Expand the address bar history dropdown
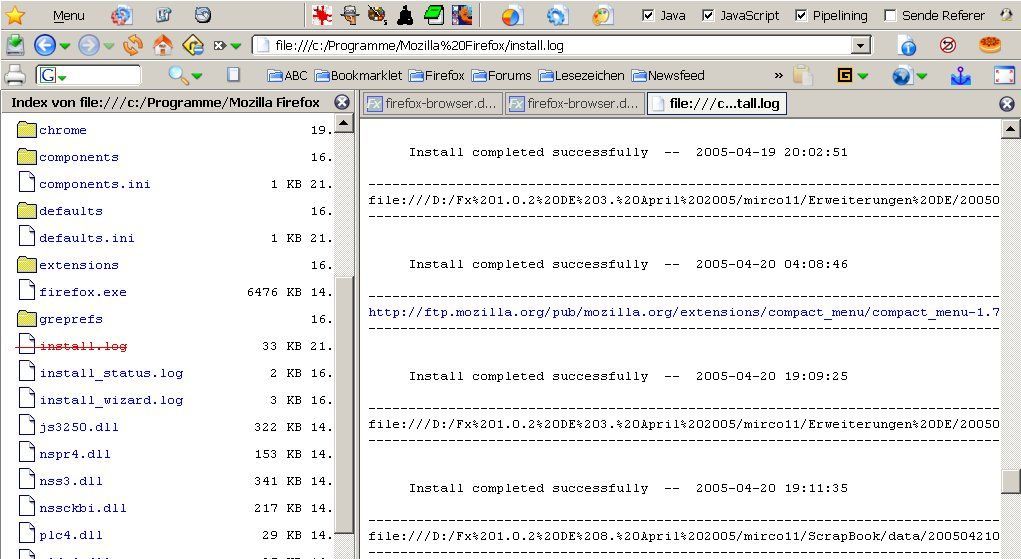Image resolution: width=1021 pixels, height=559 pixels. (x=861, y=45)
